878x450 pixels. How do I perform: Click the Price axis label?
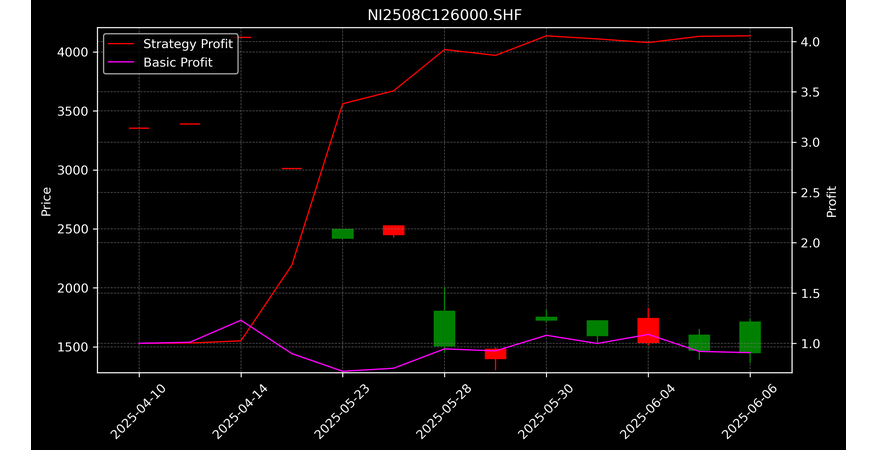tap(46, 201)
